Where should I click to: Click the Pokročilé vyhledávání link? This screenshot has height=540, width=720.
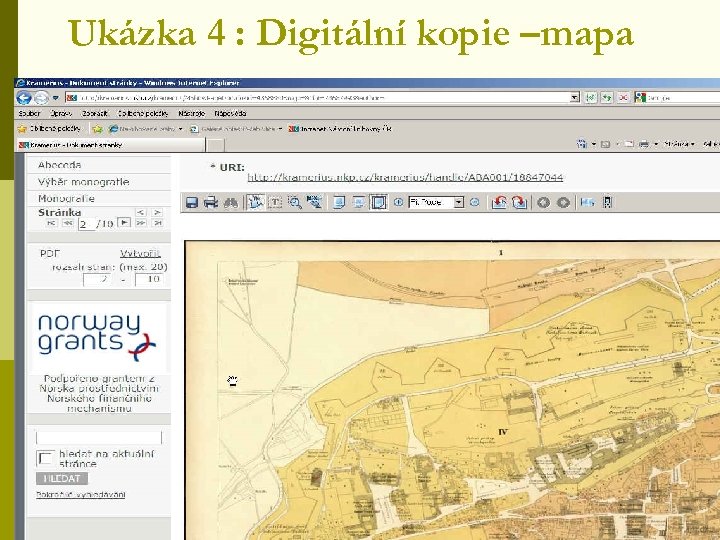[x=81, y=495]
